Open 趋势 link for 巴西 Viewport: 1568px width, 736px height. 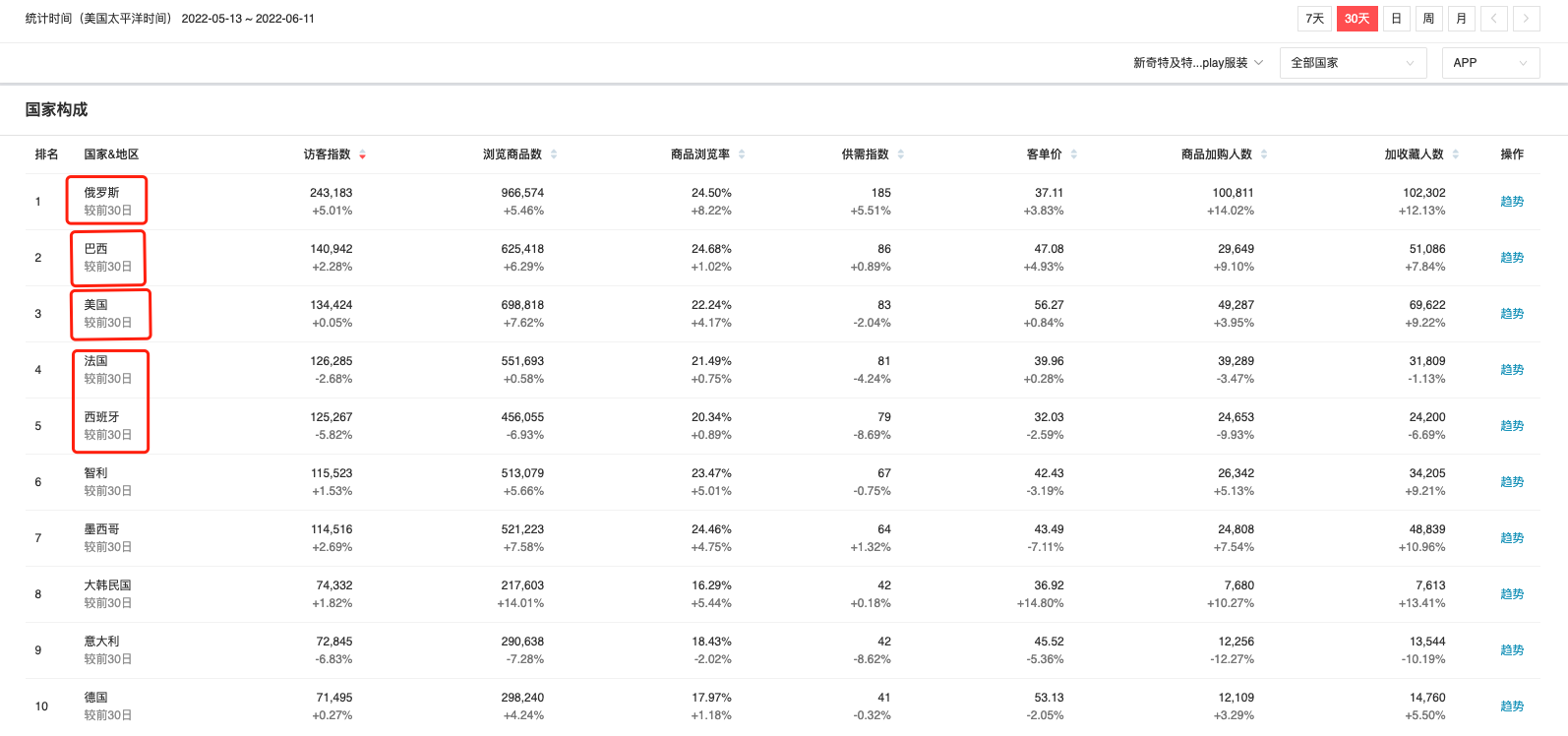1512,258
